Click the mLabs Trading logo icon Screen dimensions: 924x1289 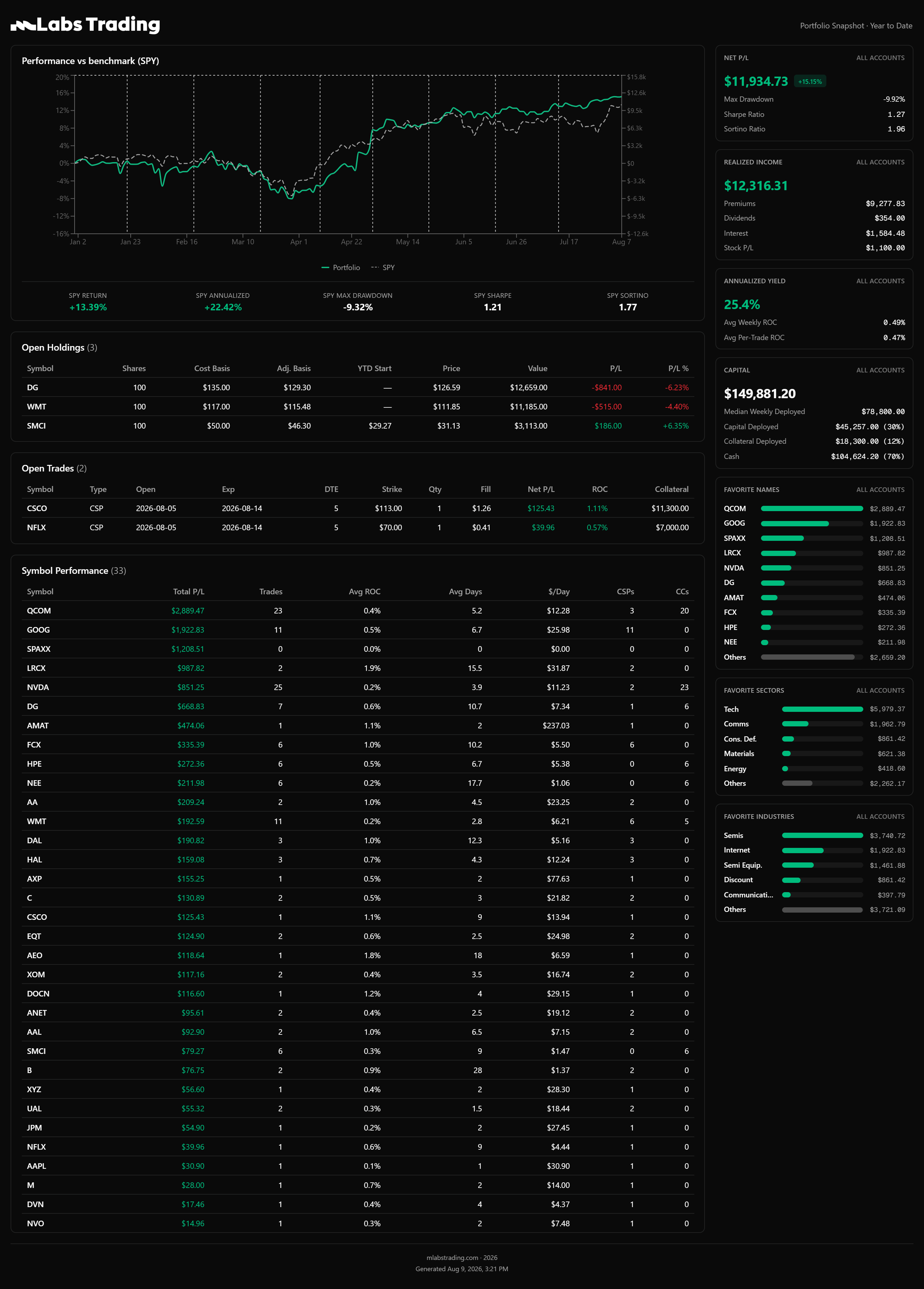[x=23, y=25]
